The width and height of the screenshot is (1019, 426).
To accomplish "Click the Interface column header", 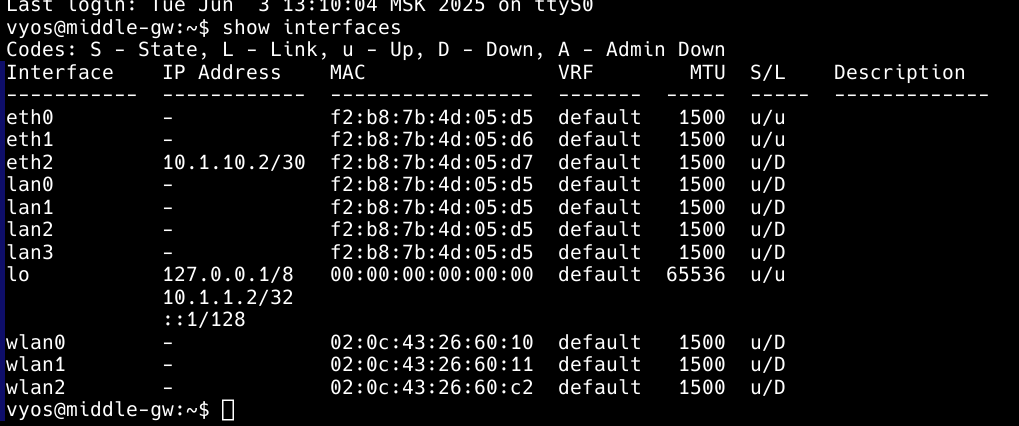I will 60,72.
